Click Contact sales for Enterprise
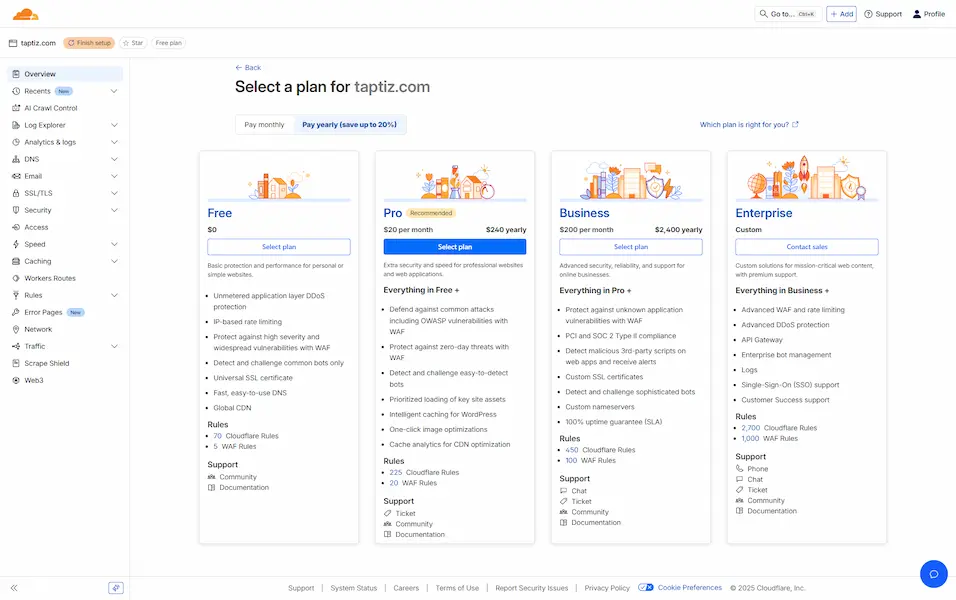 point(806,247)
